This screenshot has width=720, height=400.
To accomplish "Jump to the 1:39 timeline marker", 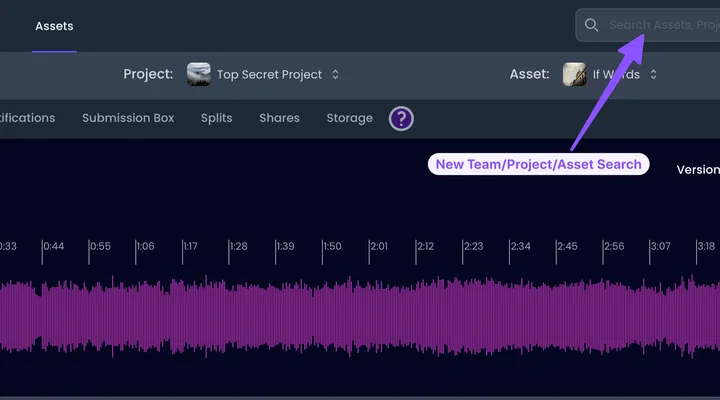I will [285, 246].
